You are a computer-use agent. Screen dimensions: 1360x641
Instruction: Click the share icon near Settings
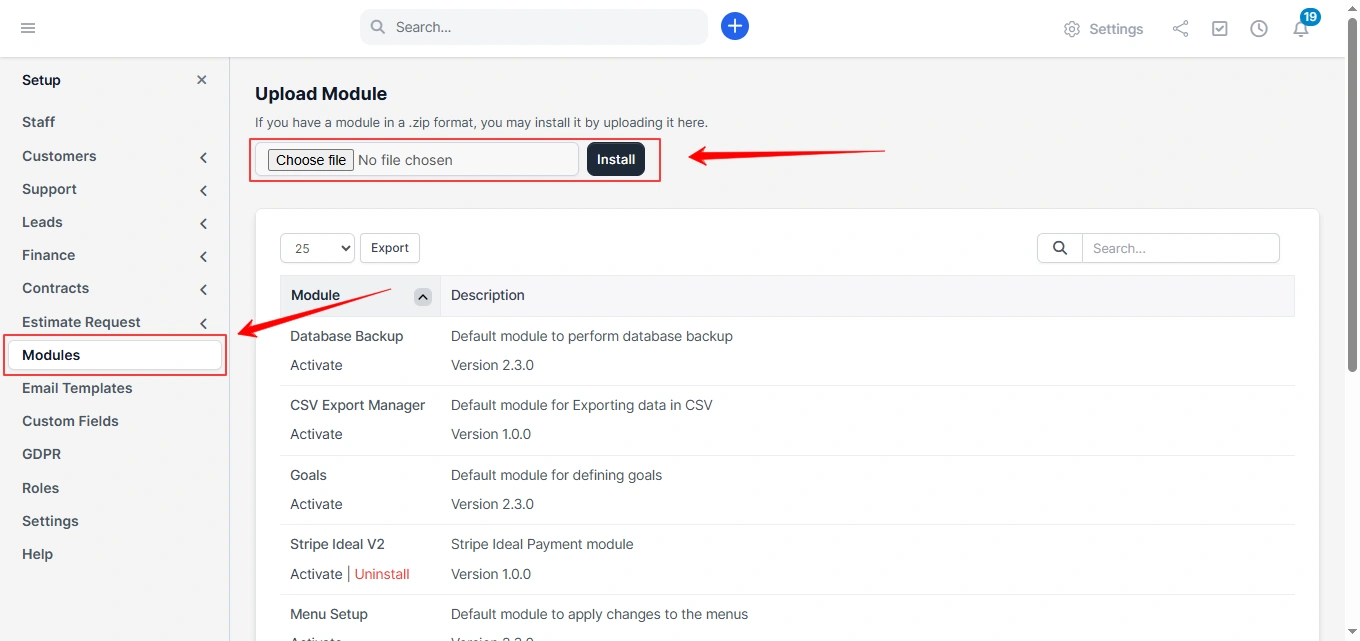[1180, 28]
